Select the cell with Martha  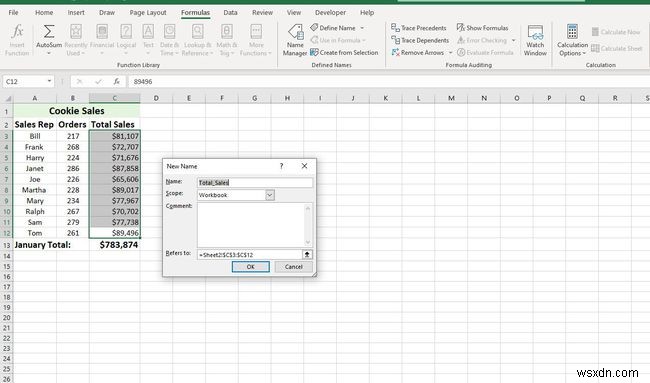coord(34,190)
